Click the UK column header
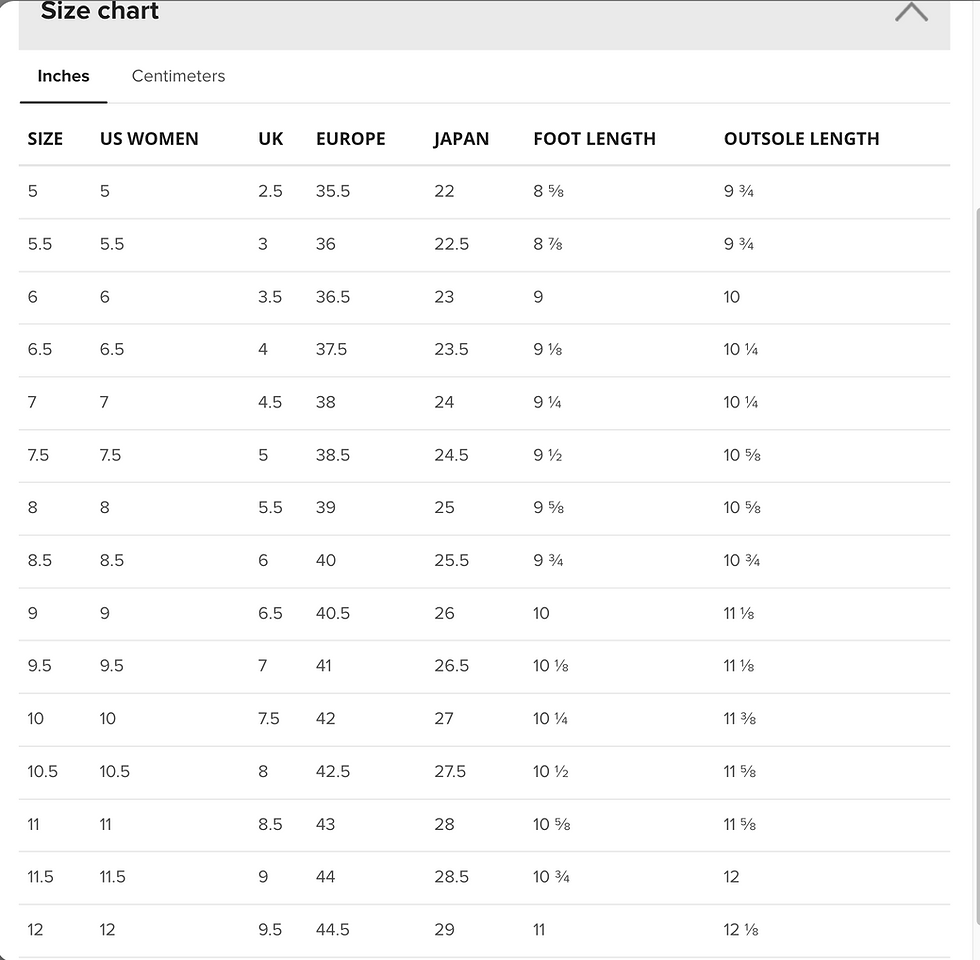This screenshot has width=980, height=960. coord(271,139)
